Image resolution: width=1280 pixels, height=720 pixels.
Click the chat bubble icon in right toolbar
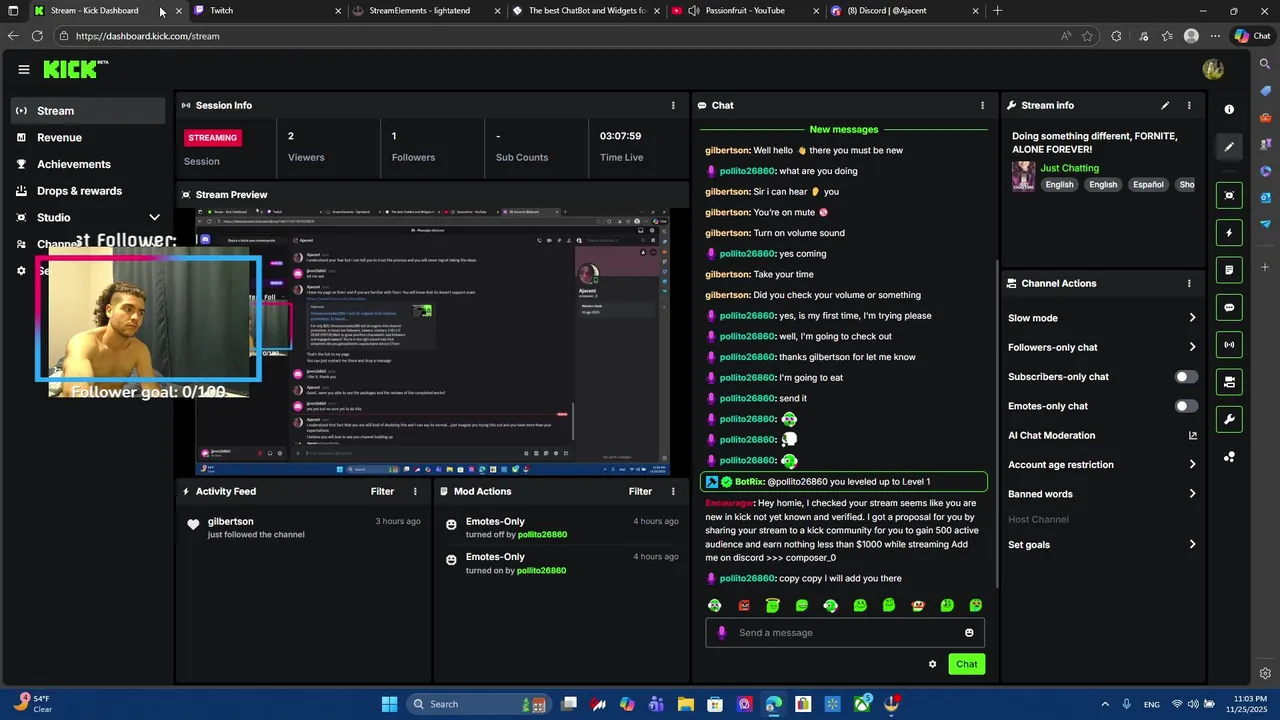pos(1229,307)
